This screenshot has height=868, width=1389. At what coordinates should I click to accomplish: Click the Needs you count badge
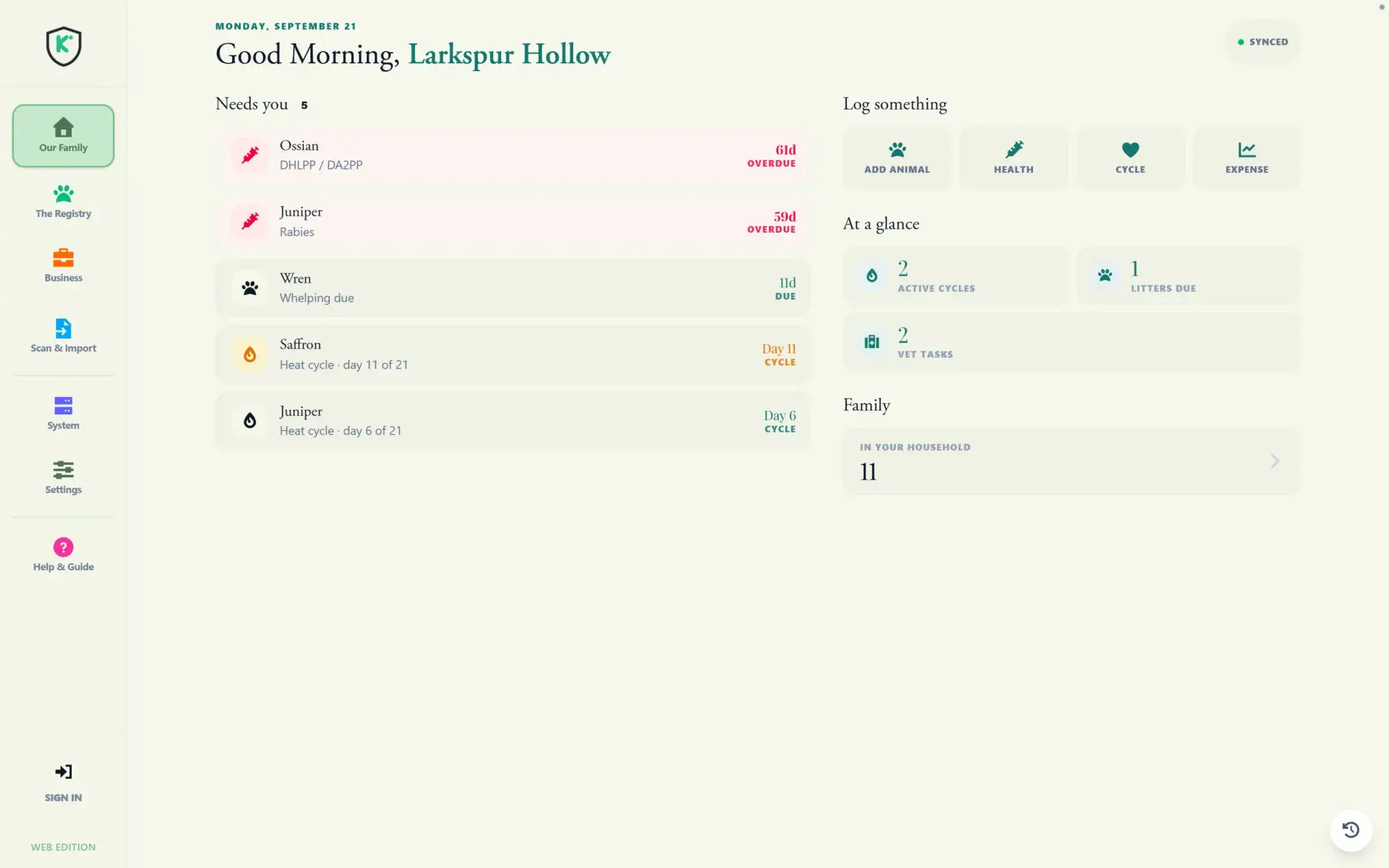pos(304,105)
